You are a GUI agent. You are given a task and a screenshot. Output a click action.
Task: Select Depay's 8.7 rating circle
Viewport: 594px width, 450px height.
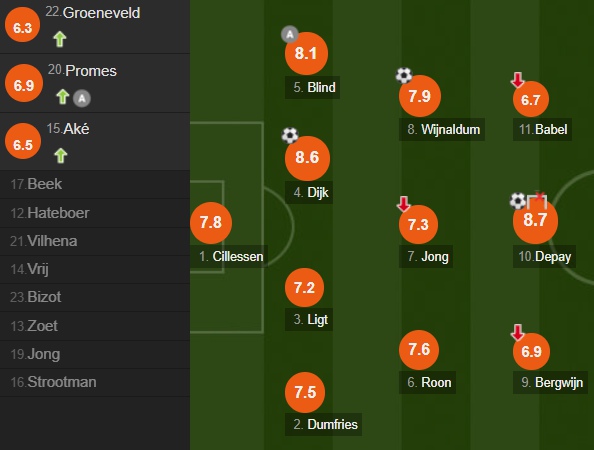coord(535,220)
